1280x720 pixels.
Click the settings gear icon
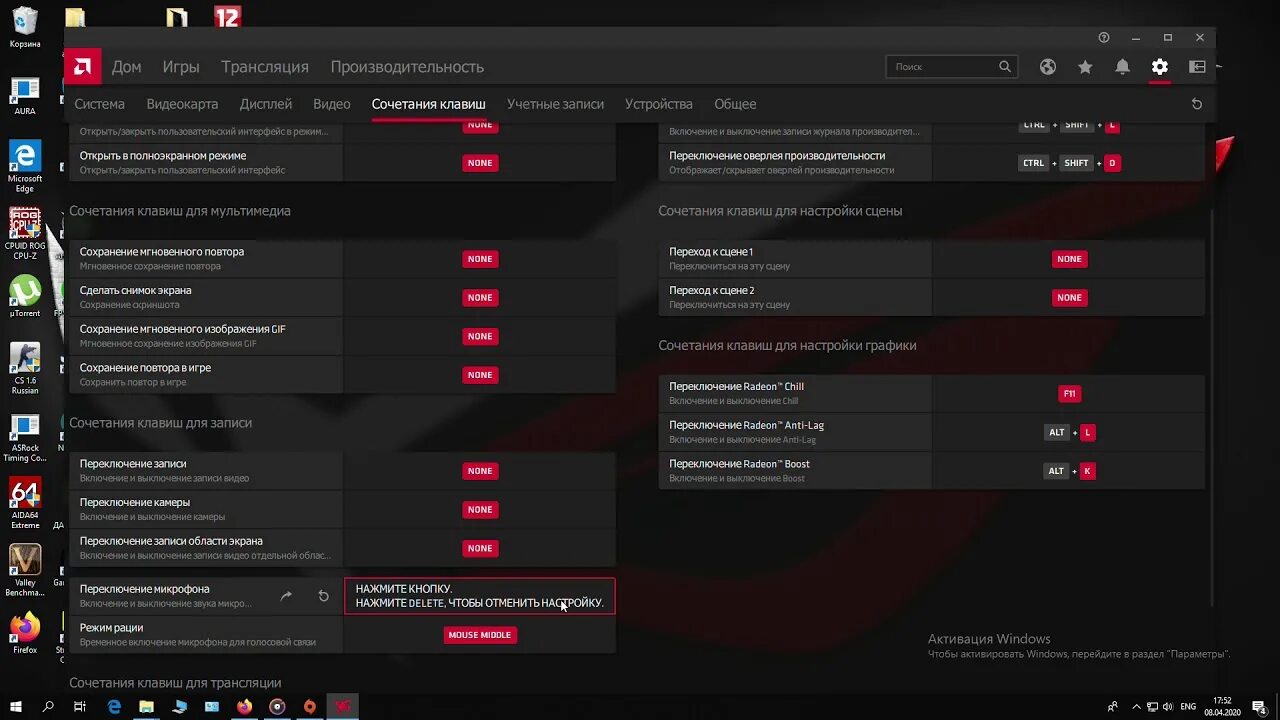click(1159, 67)
